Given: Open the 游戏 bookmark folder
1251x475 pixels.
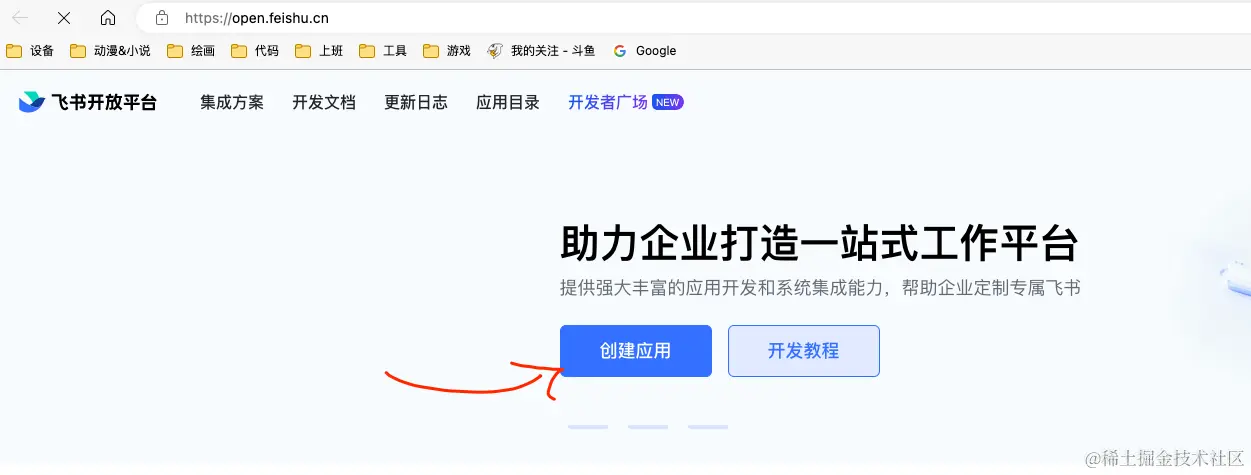Looking at the screenshot, I should [447, 51].
